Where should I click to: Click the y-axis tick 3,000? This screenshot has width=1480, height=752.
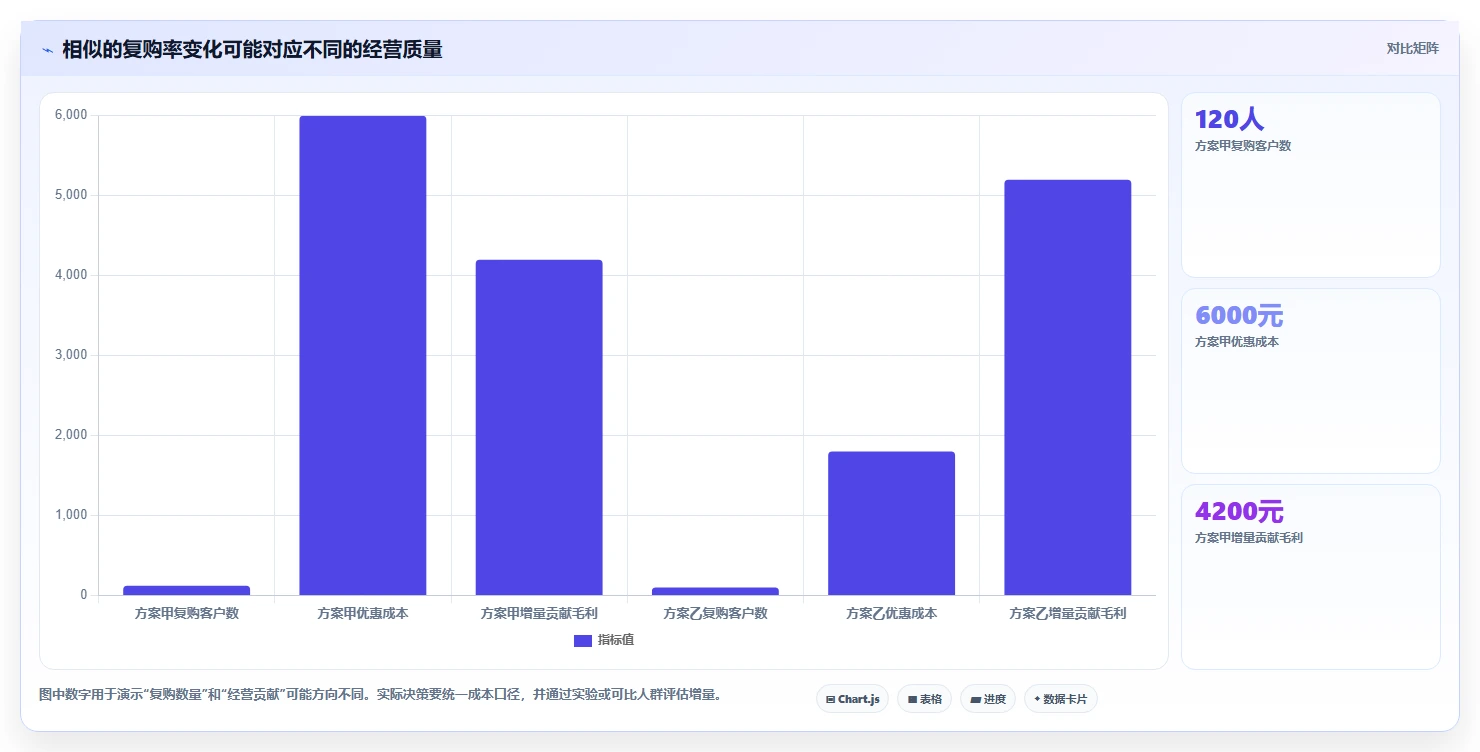pos(71,355)
